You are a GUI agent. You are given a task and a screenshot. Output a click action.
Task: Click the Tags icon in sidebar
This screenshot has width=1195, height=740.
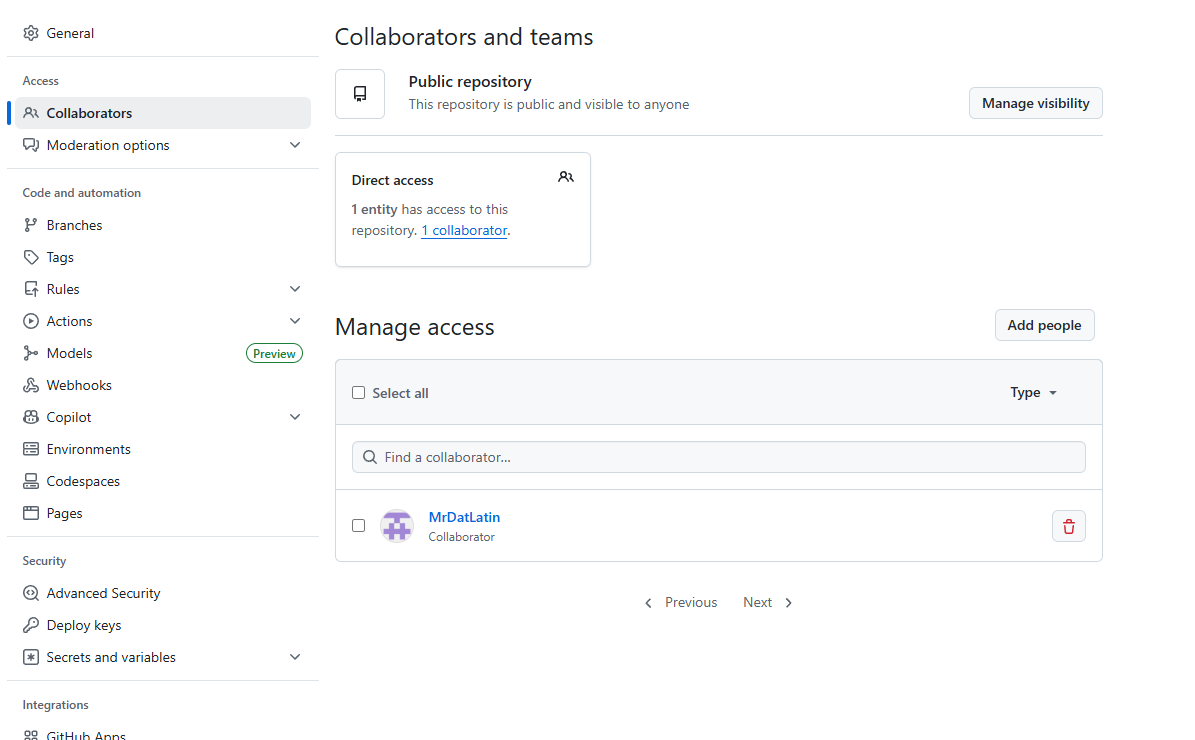tap(31, 257)
